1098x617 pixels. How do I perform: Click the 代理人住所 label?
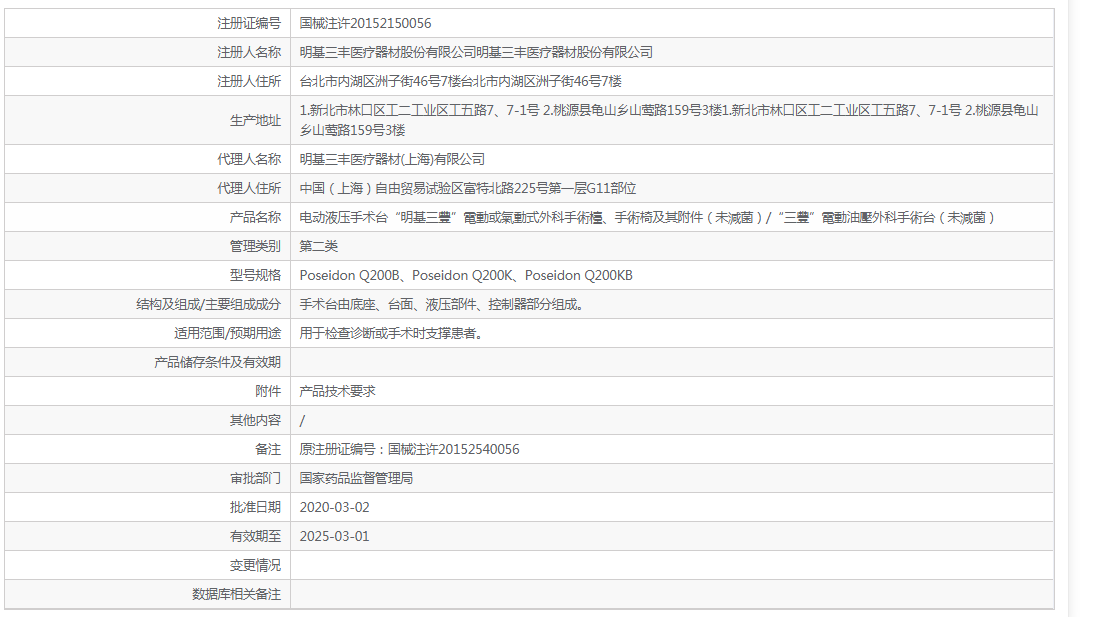point(249,188)
